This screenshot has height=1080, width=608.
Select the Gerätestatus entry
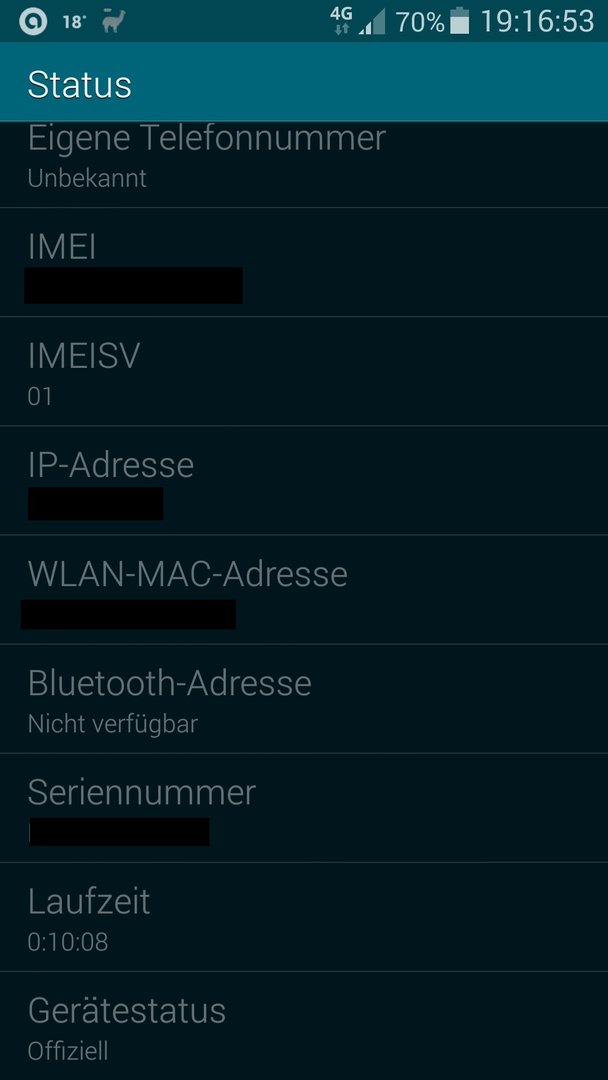point(304,1026)
